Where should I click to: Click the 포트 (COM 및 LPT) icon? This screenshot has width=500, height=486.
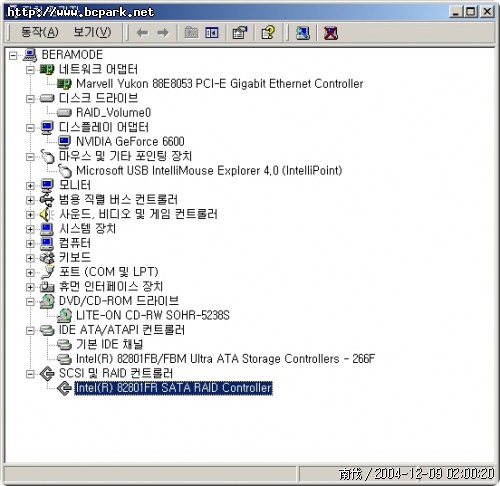[47, 272]
